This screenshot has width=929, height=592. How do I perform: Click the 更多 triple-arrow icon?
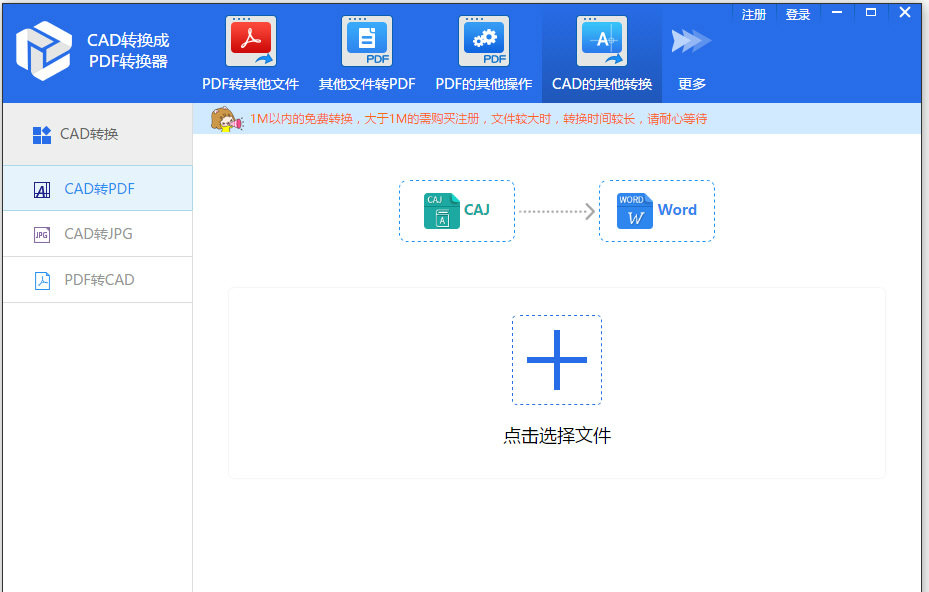[690, 40]
